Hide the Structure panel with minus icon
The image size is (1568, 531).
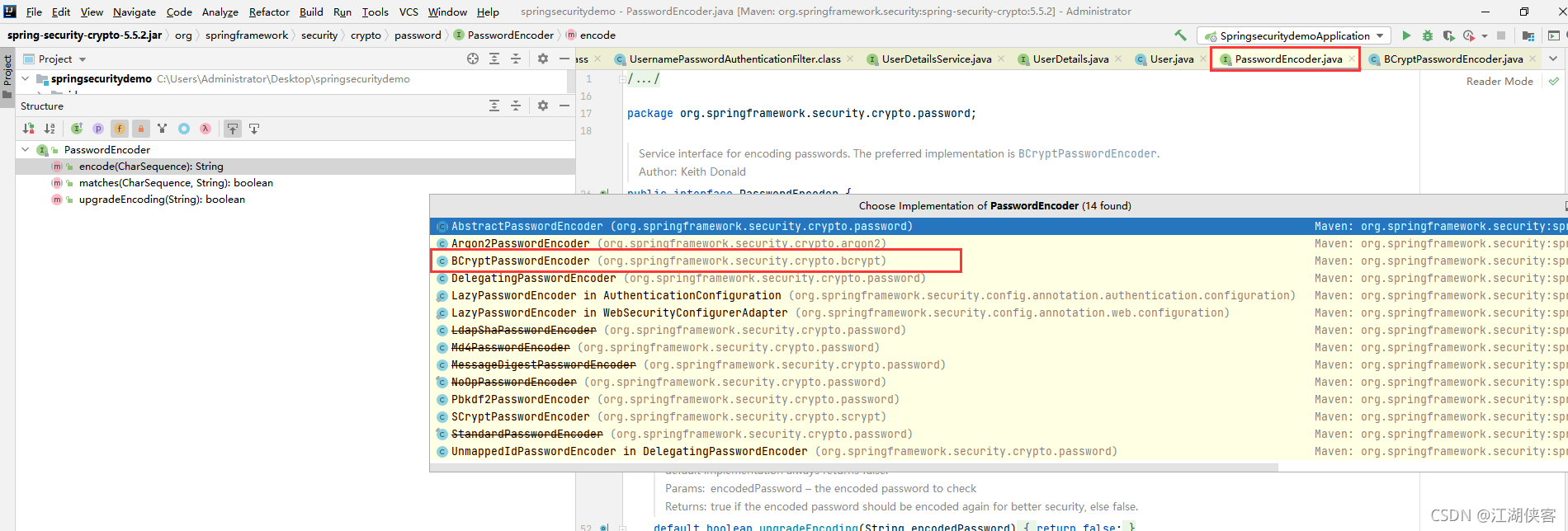click(x=564, y=106)
